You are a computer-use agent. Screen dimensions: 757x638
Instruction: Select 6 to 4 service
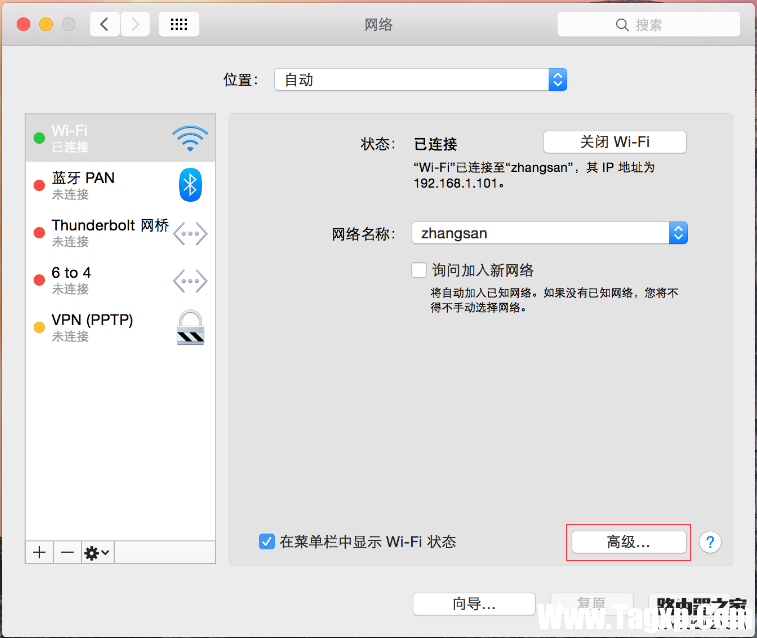(x=120, y=280)
